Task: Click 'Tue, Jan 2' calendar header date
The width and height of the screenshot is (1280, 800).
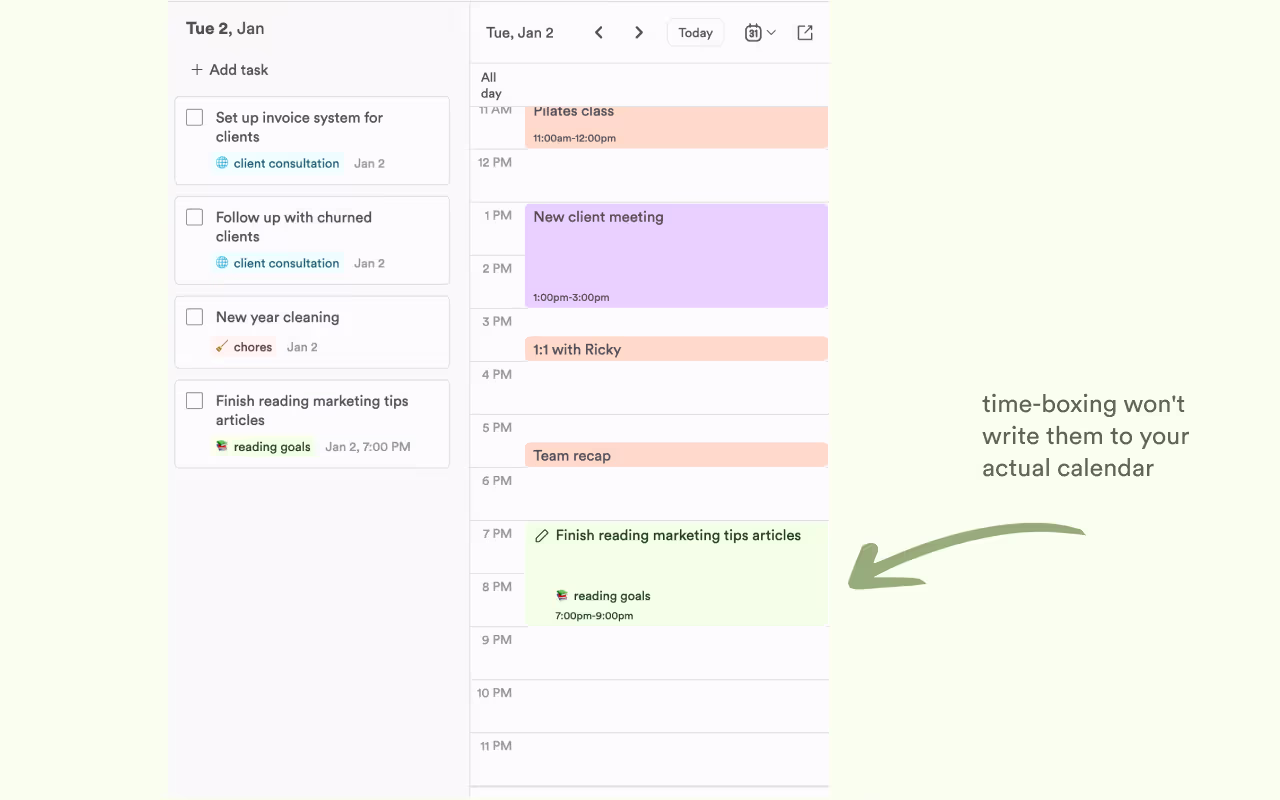Action: click(x=520, y=33)
